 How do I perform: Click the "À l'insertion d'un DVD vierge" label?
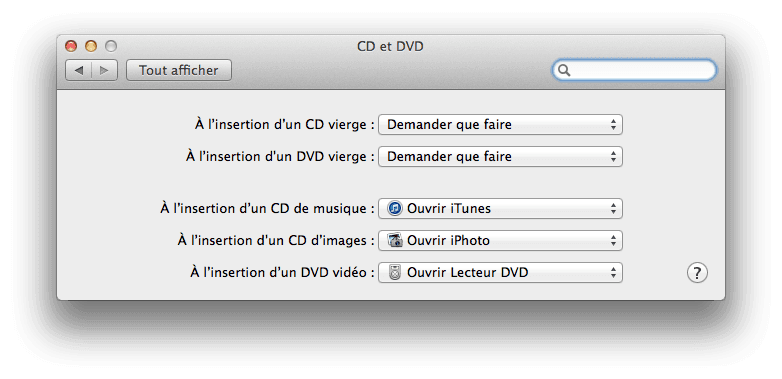coord(280,157)
